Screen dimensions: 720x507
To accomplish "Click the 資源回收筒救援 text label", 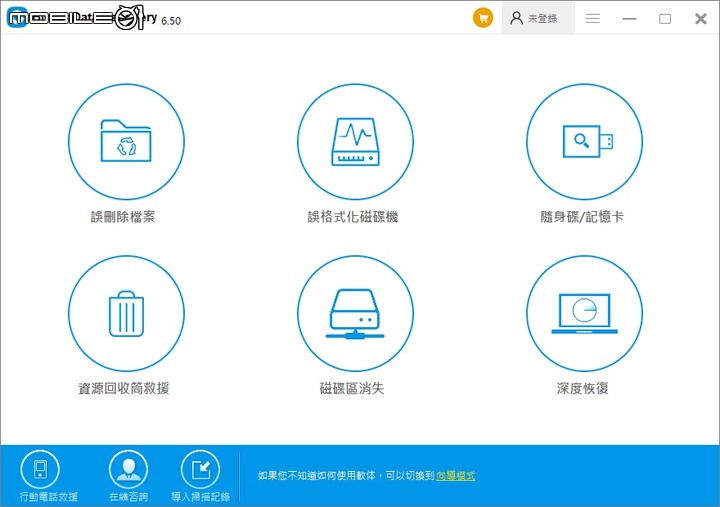I will point(124,389).
